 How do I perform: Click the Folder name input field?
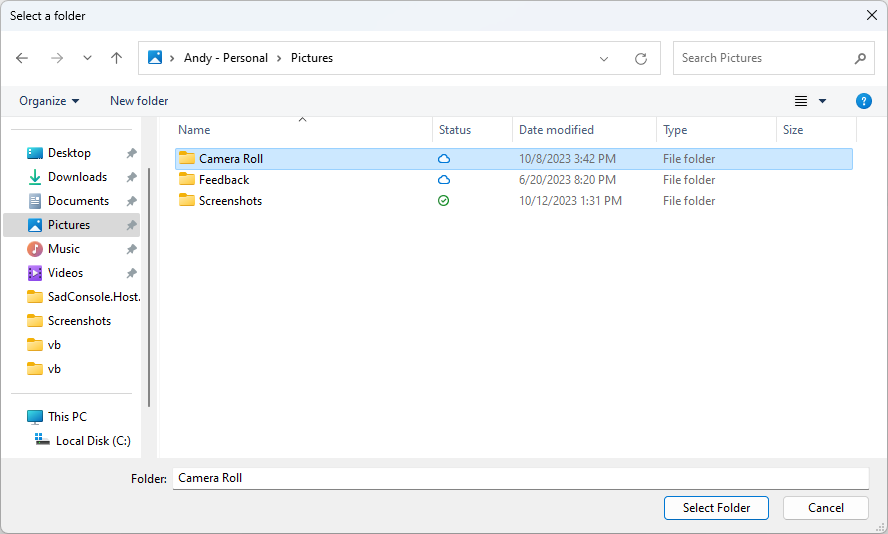pyautogui.click(x=520, y=478)
